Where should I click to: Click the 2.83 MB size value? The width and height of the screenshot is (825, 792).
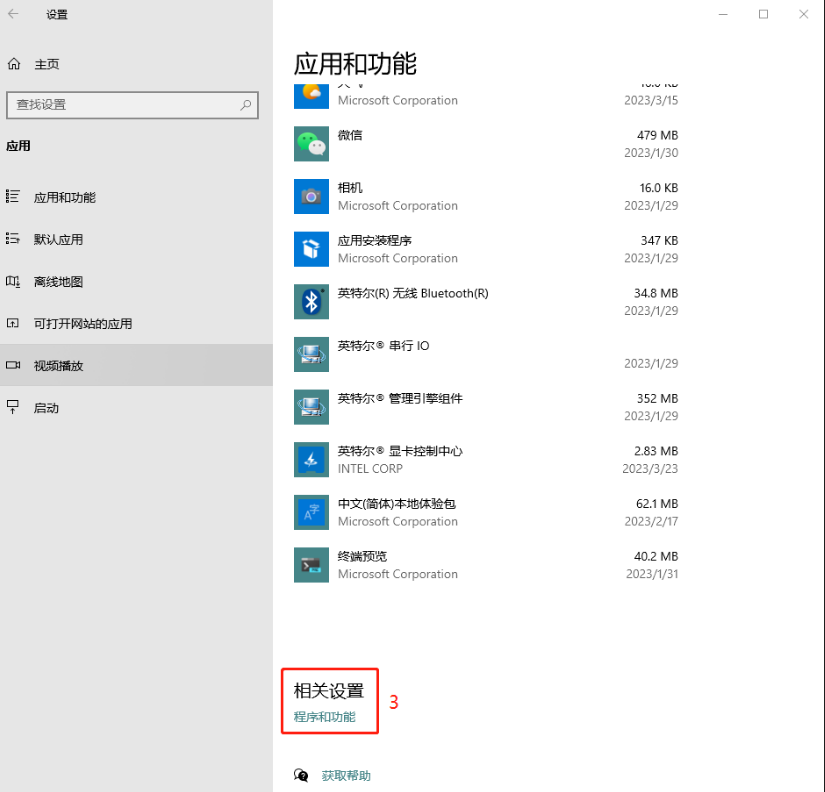[656, 451]
